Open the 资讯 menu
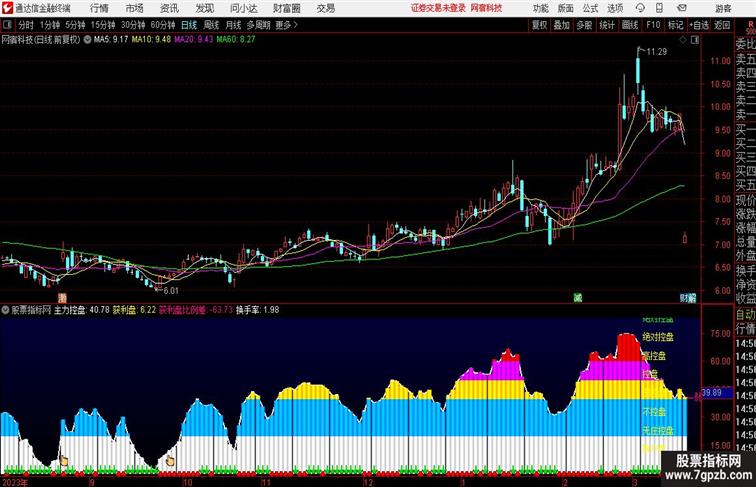This screenshot has width=756, height=487. [x=169, y=8]
